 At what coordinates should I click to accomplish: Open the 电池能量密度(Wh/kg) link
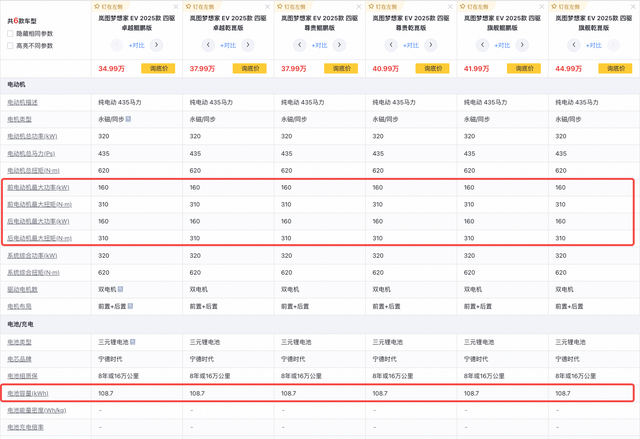(37, 410)
